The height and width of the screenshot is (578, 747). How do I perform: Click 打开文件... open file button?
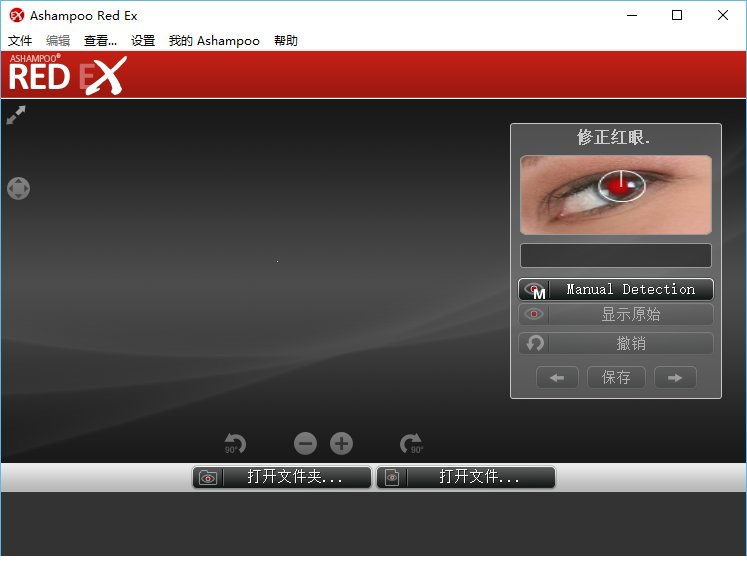click(x=466, y=477)
